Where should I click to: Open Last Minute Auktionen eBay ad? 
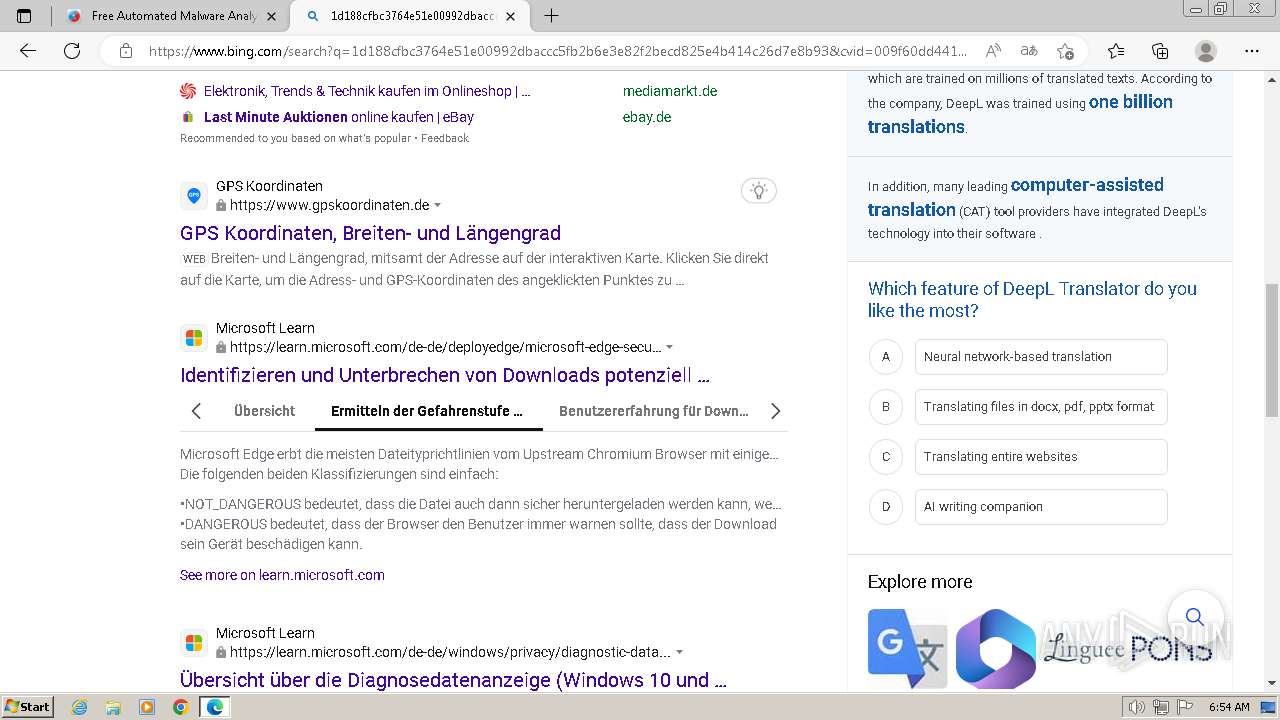pos(339,117)
